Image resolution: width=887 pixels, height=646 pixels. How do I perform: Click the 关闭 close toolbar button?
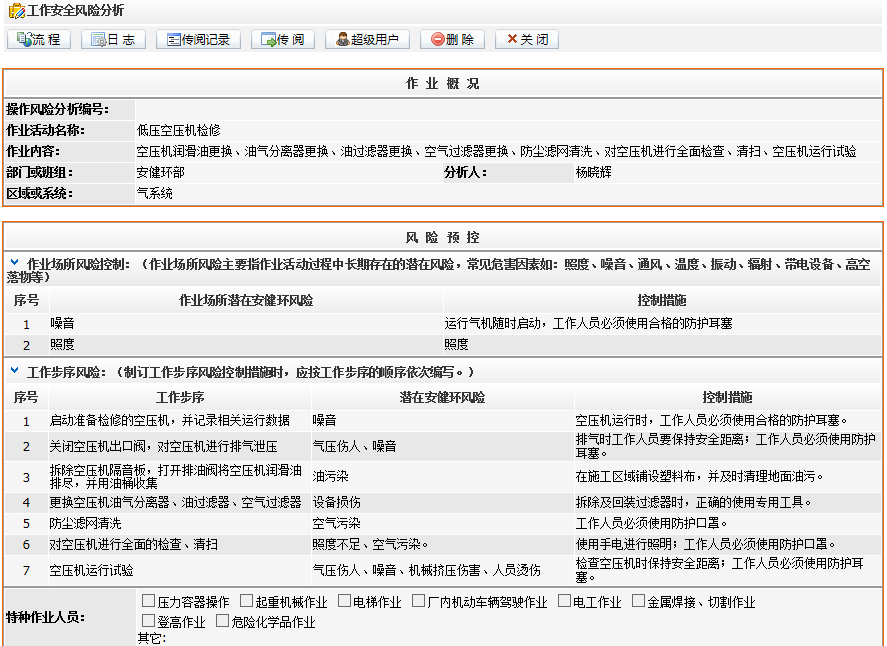pyautogui.click(x=526, y=40)
